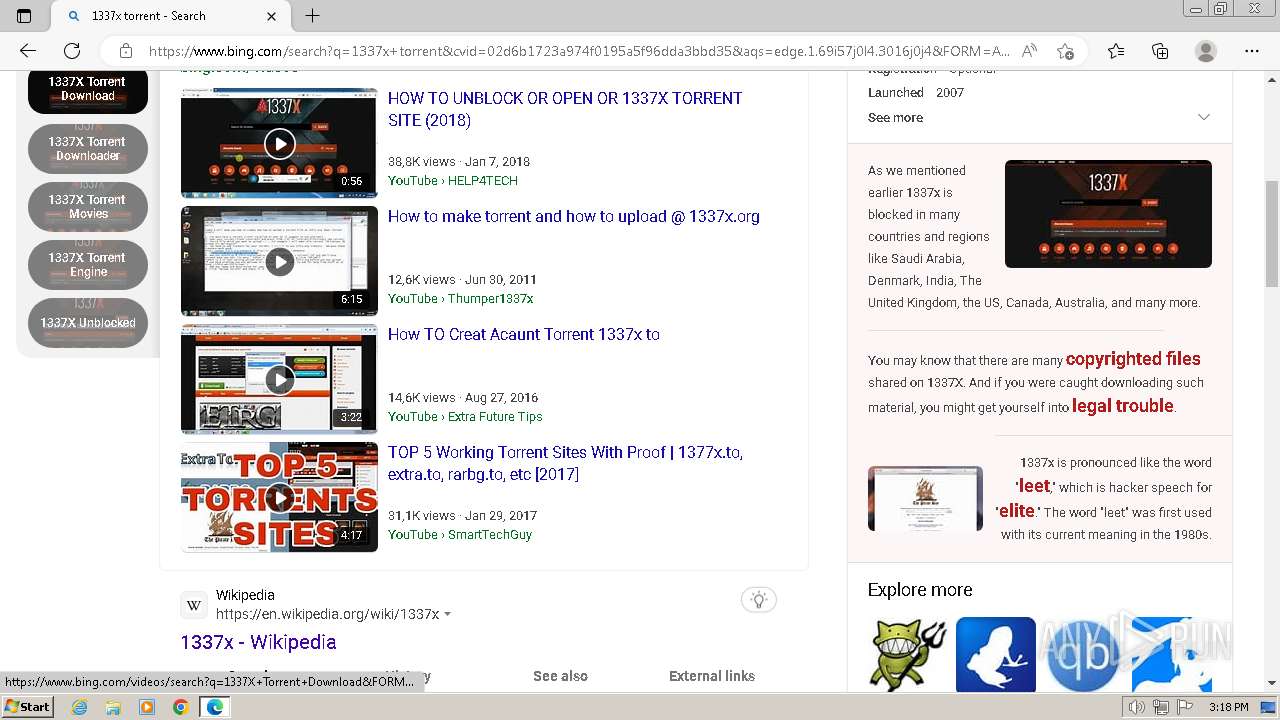Viewport: 1280px width, 720px height.
Task: Open media player from taskbar
Action: tap(147, 707)
